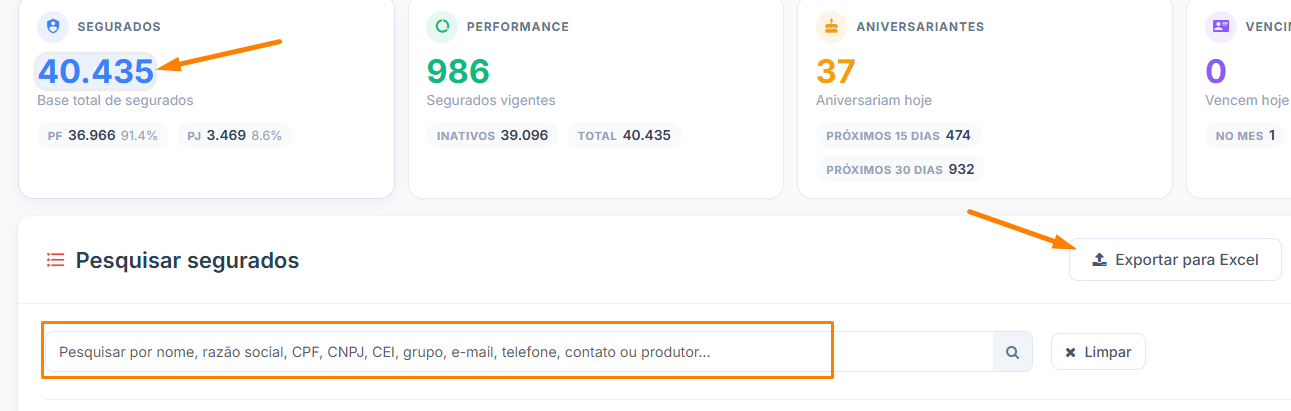This screenshot has height=411, width=1291.
Task: Click the Performance ring icon
Action: [442, 27]
